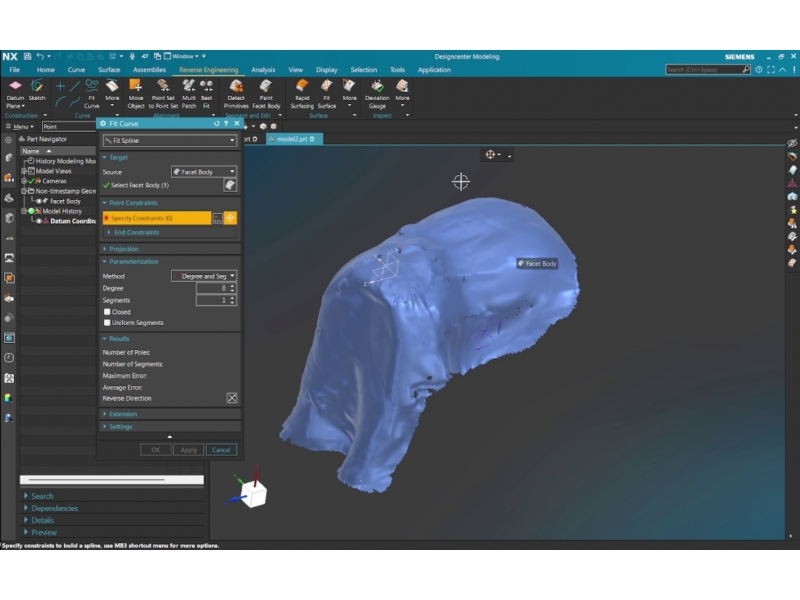The height and width of the screenshot is (600, 800).
Task: Click the Specify Constraints field
Action: [x=156, y=218]
